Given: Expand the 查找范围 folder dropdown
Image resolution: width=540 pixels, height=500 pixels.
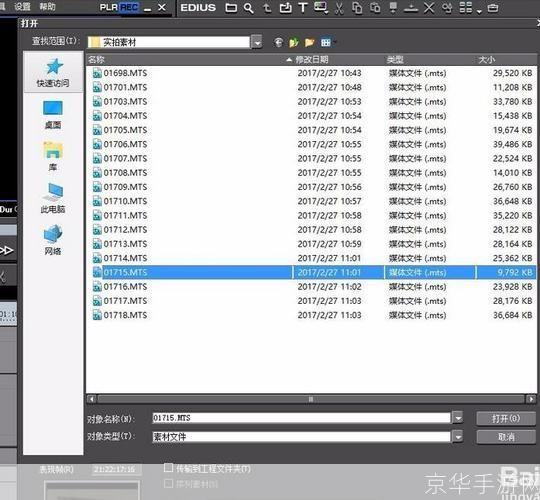Looking at the screenshot, I should coord(257,42).
